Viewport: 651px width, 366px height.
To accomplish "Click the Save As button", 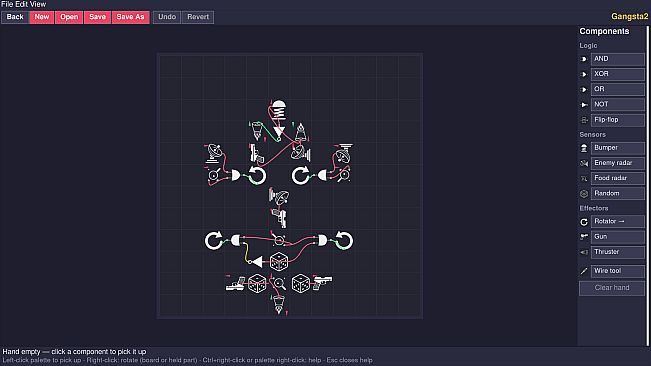I will (130, 17).
